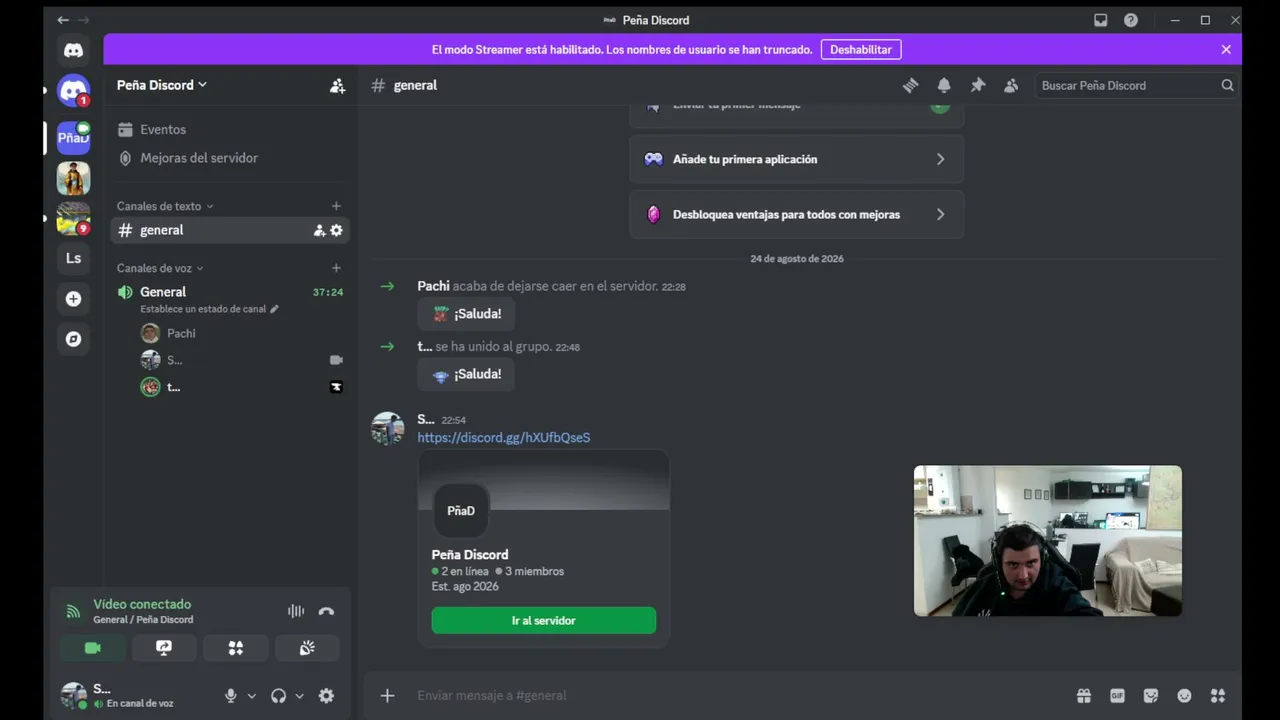Add a new text channel
Screen dimensions: 1280x720
(x=336, y=206)
